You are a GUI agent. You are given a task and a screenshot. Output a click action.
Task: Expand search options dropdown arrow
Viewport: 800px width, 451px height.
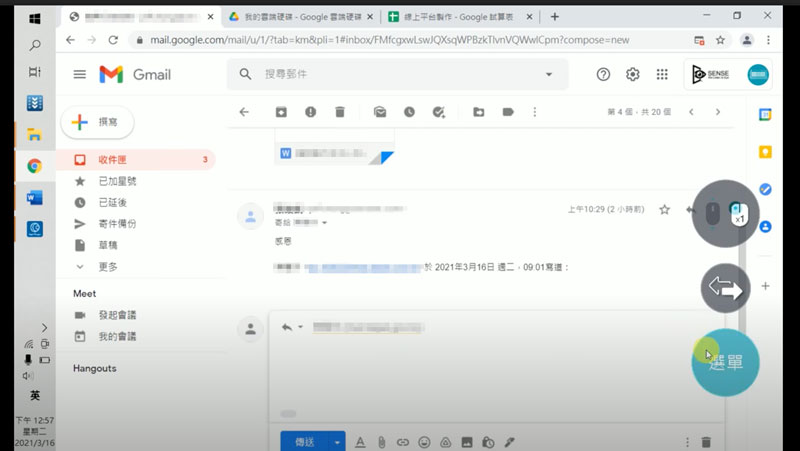click(549, 74)
